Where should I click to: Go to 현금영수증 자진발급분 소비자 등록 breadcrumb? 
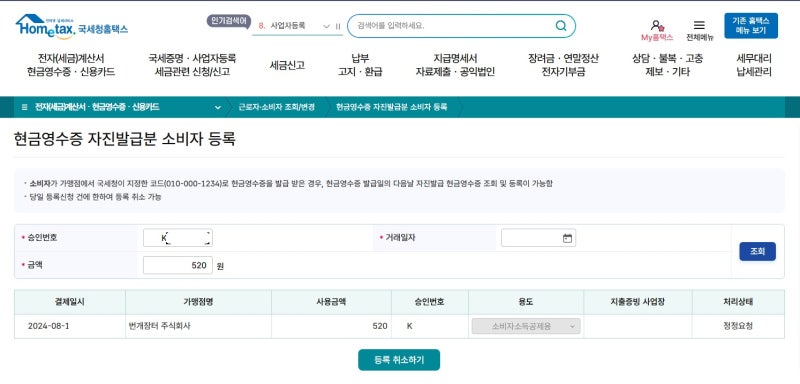pyautogui.click(x=391, y=107)
